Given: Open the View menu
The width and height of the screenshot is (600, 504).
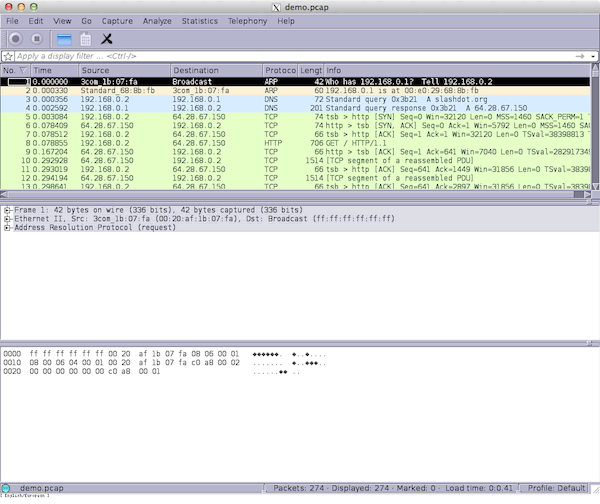Looking at the screenshot, I should (x=62, y=21).
